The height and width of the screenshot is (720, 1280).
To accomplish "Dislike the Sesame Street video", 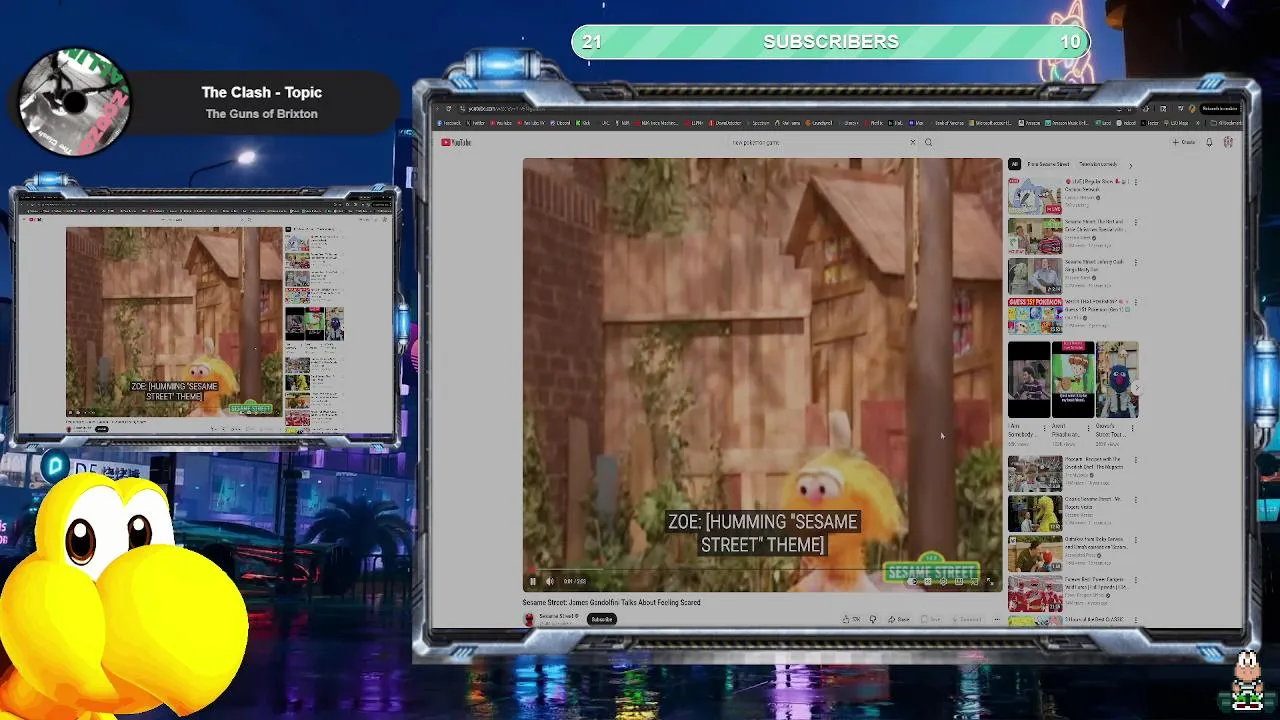I will coord(873,619).
